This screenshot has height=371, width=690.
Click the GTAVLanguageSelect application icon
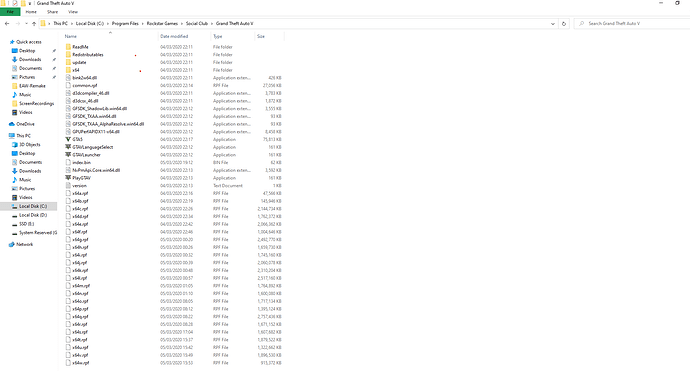[x=68, y=147]
